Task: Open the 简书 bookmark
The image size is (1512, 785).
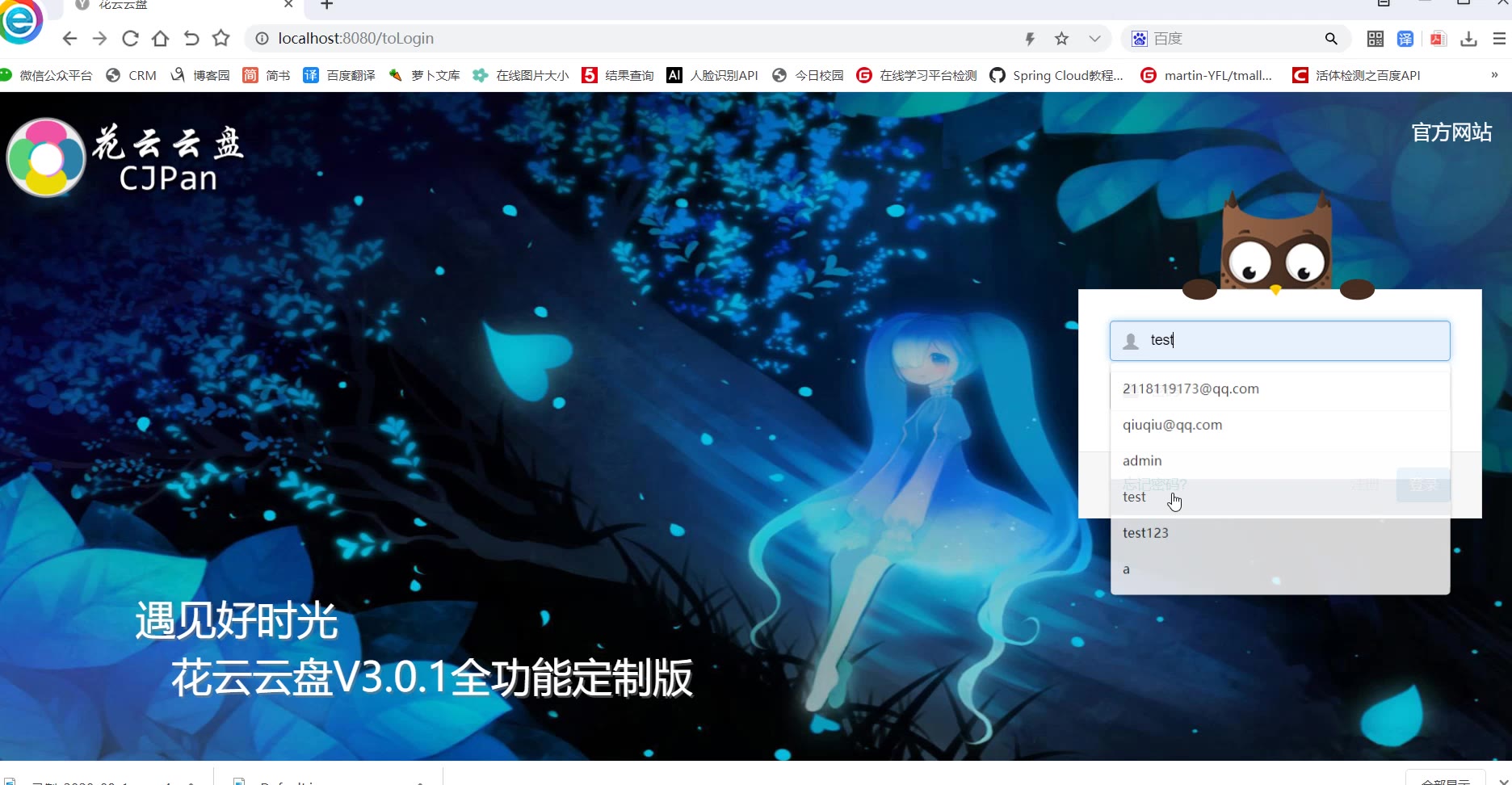Action: (267, 75)
